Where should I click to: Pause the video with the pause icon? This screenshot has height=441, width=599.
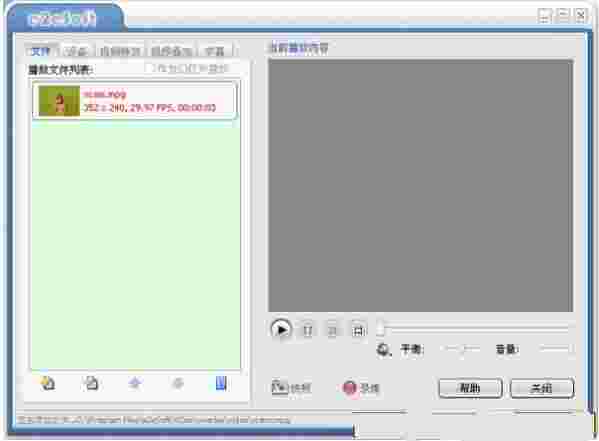[x=308, y=329]
